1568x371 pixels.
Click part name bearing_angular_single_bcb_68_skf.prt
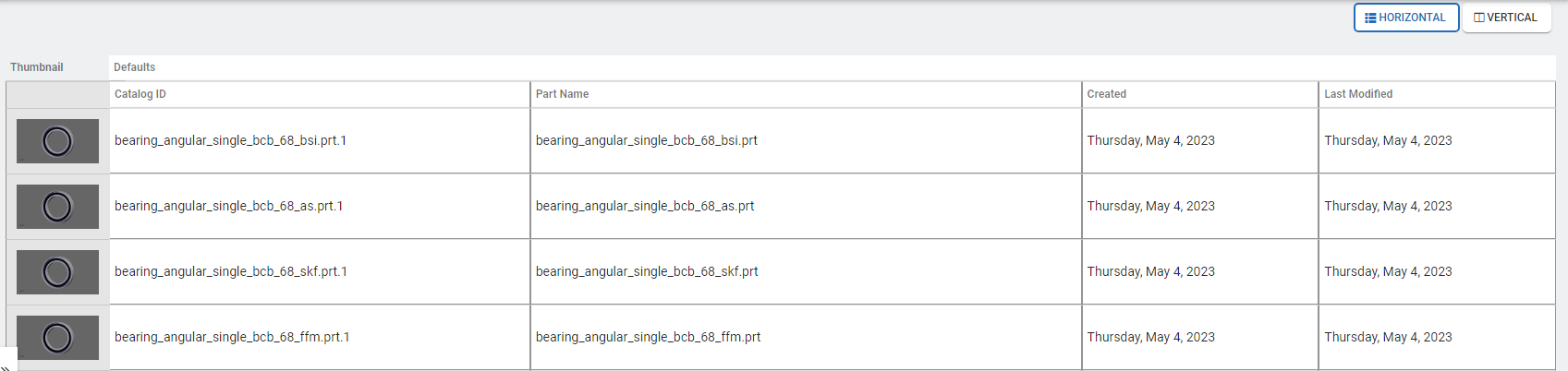point(646,272)
